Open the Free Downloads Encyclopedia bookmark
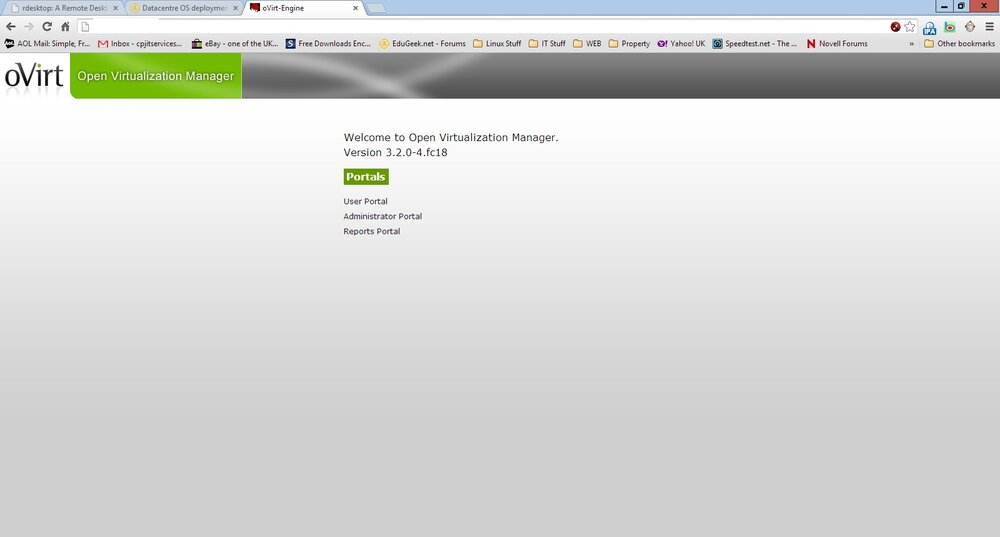The width and height of the screenshot is (1000, 537). point(328,44)
